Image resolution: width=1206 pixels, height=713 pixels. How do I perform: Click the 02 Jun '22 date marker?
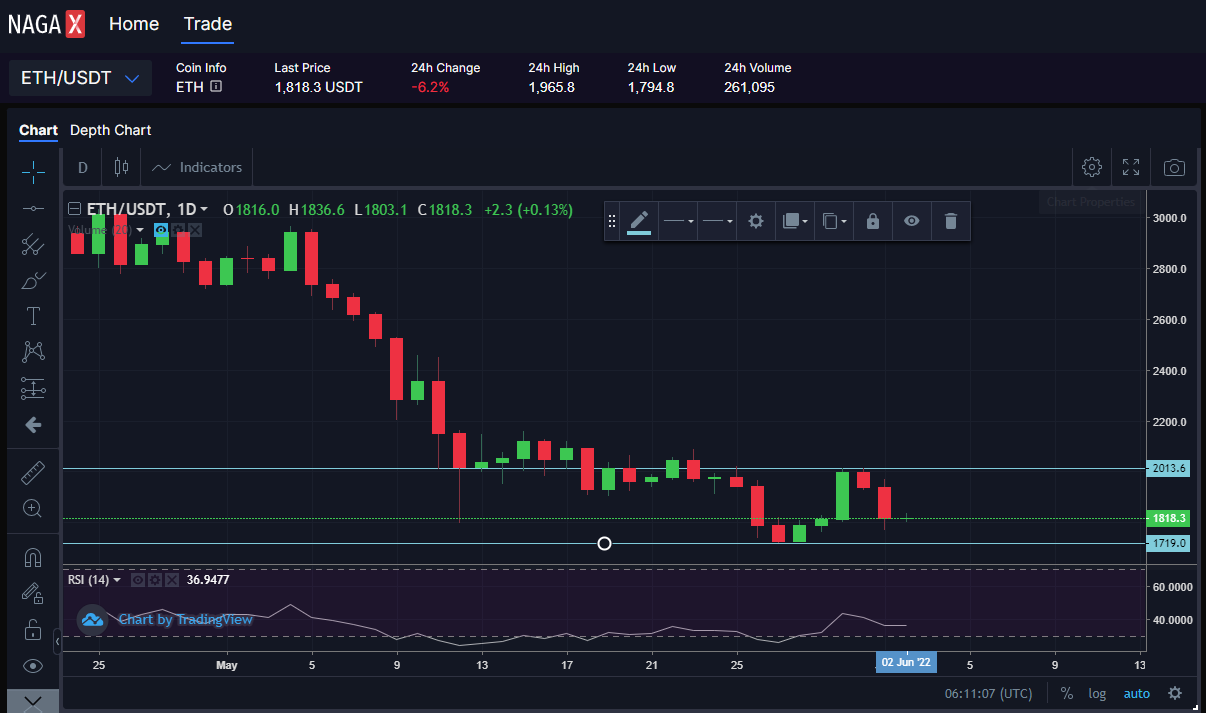pyautogui.click(x=906, y=662)
